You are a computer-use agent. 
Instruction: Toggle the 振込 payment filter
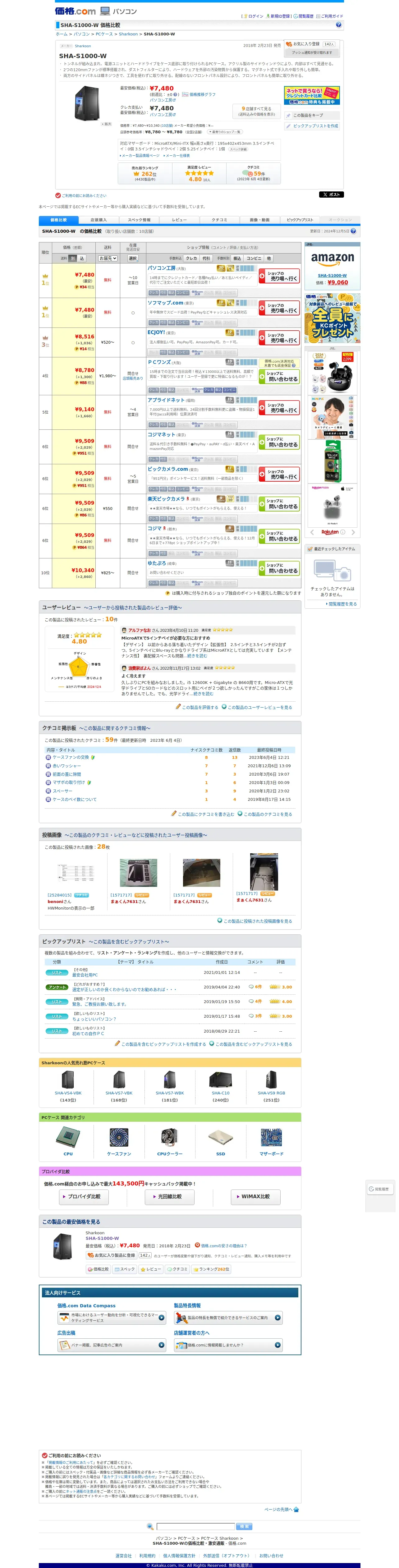238,258
